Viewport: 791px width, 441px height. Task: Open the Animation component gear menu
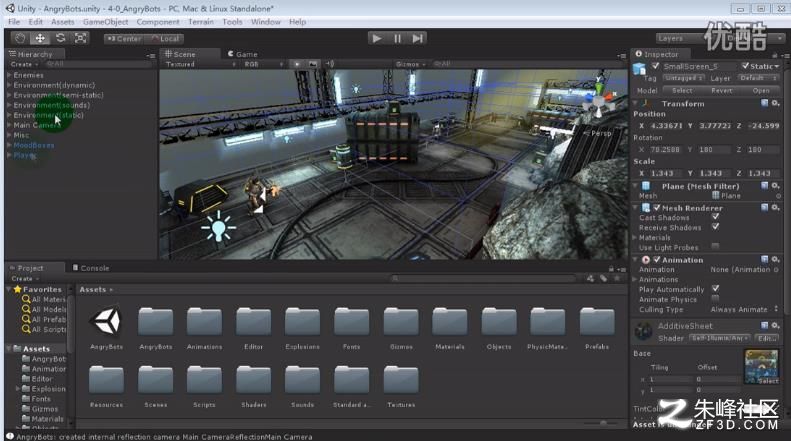[775, 259]
